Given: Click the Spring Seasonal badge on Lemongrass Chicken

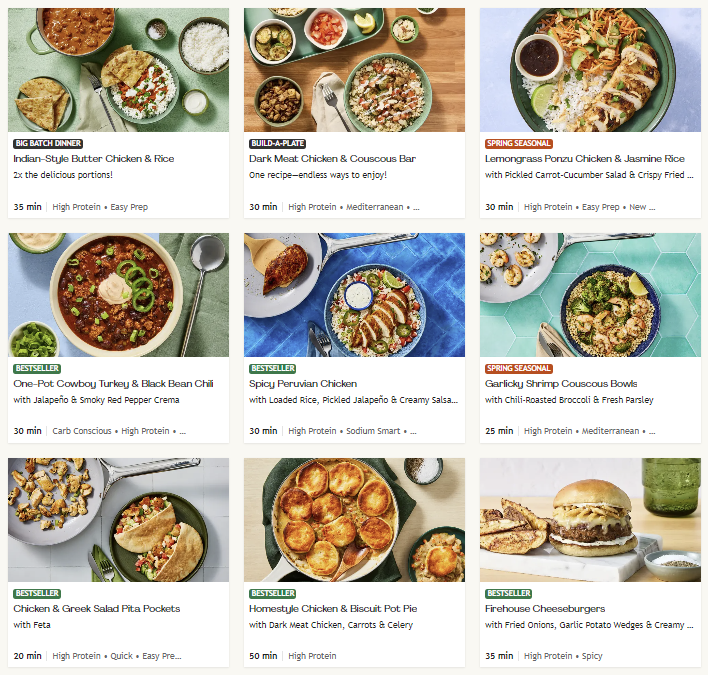Looking at the screenshot, I should pos(518,144).
